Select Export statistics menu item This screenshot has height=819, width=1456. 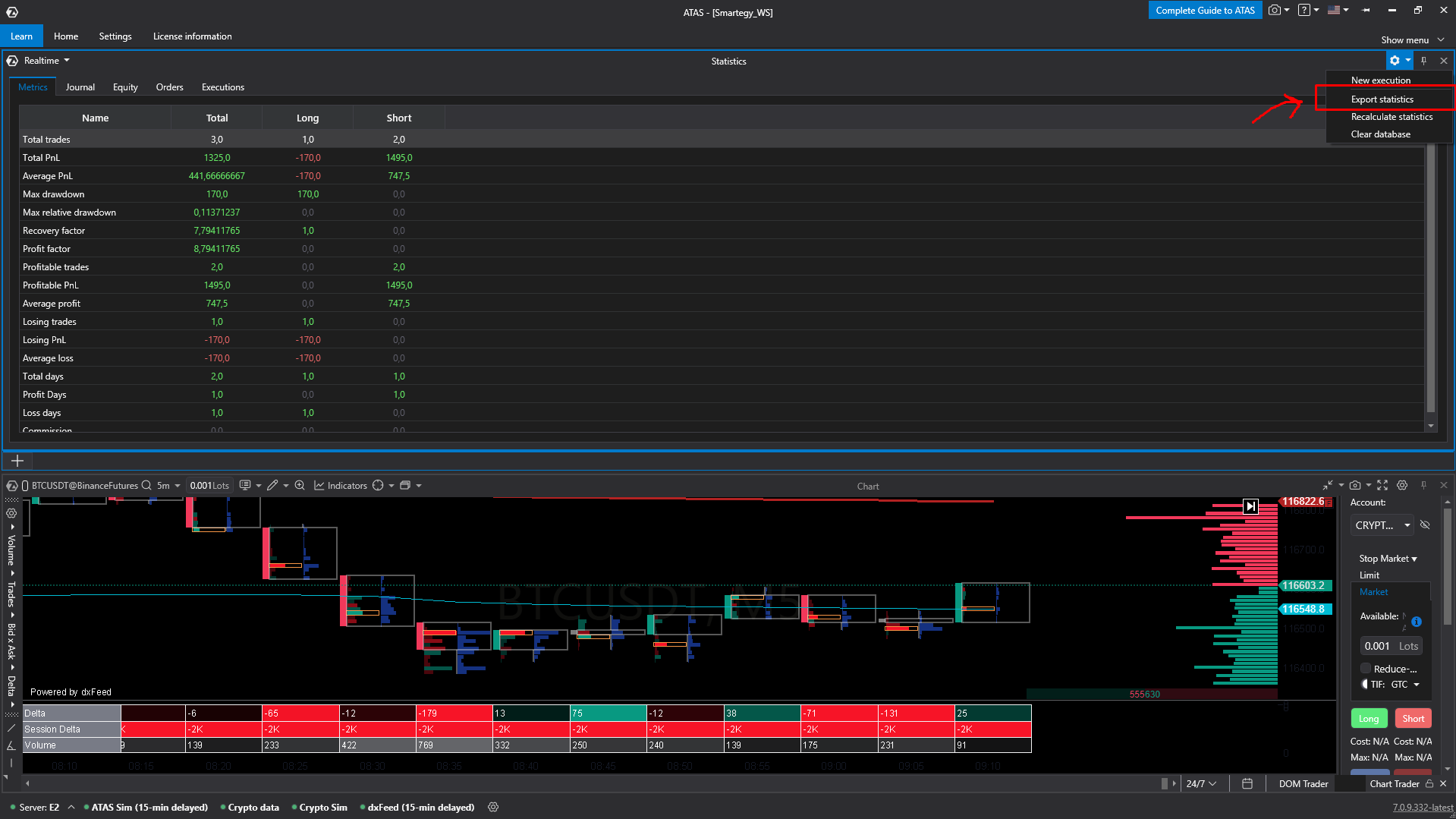click(x=1382, y=99)
